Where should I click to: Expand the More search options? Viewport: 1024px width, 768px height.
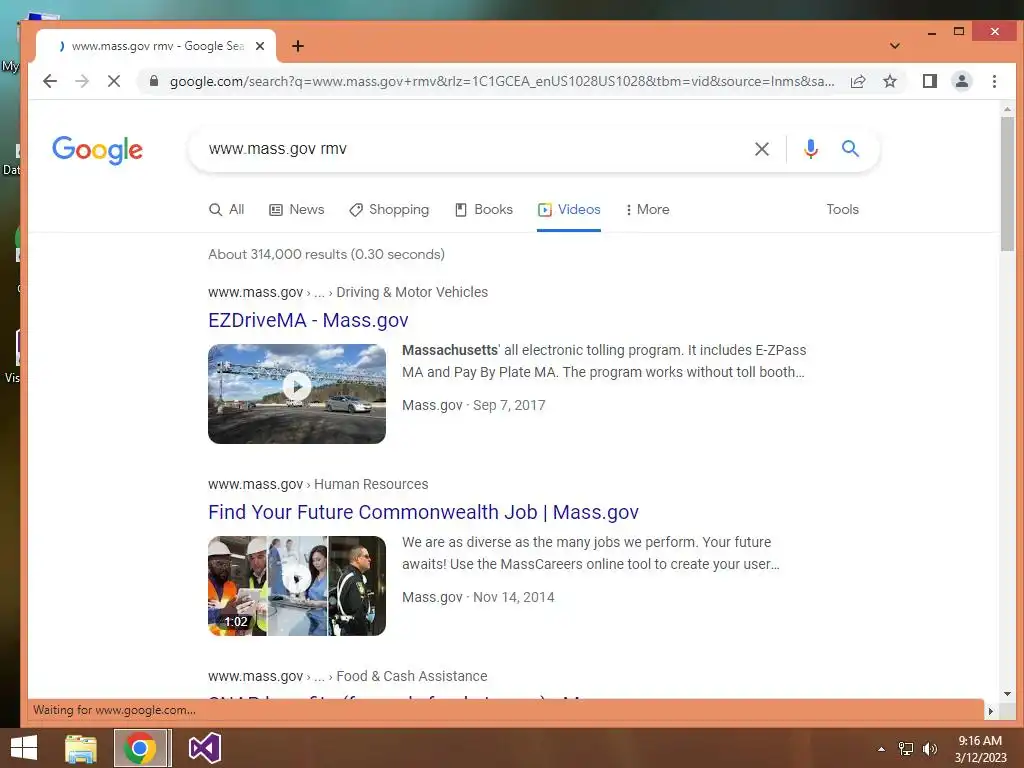coord(647,210)
